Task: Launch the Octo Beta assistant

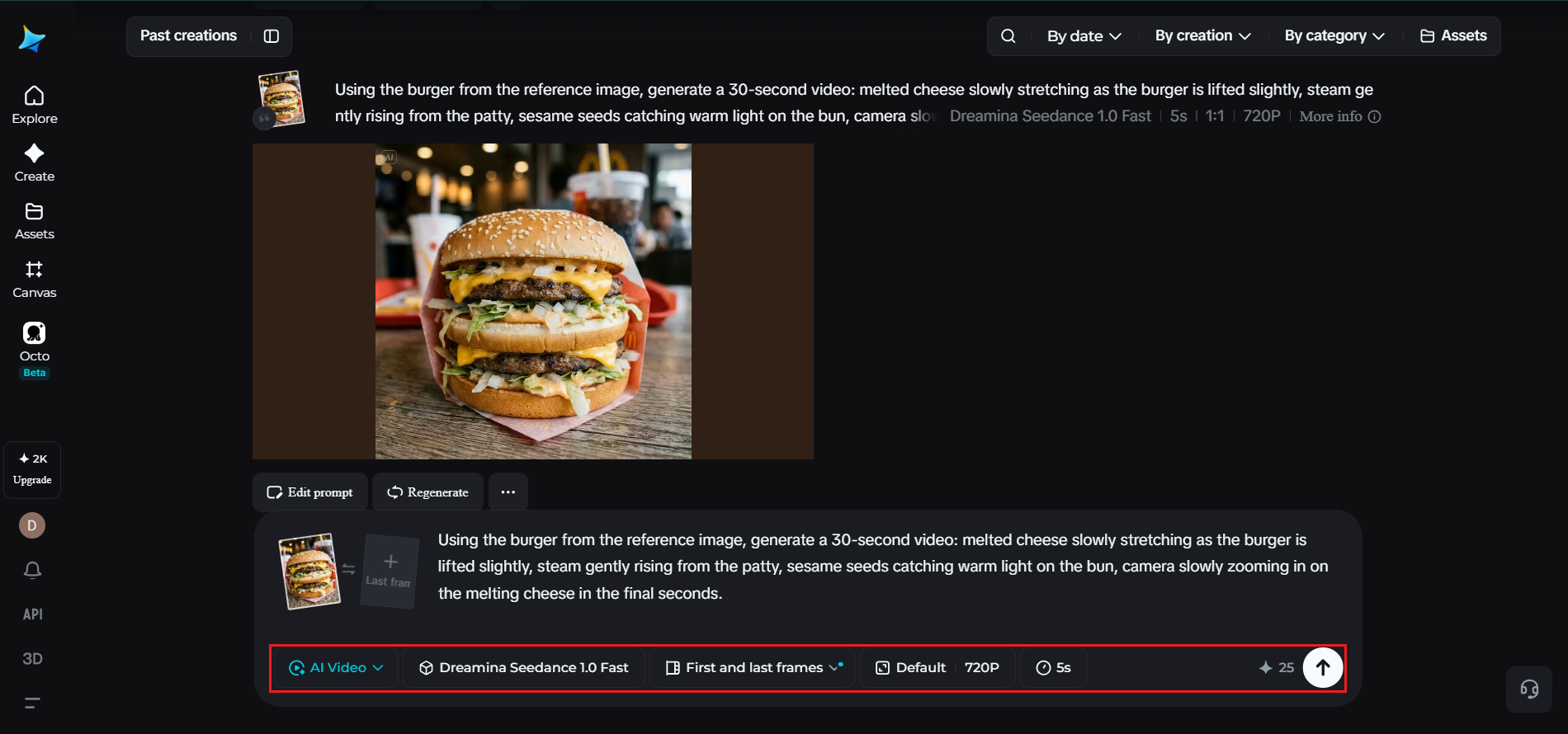Action: tap(34, 349)
